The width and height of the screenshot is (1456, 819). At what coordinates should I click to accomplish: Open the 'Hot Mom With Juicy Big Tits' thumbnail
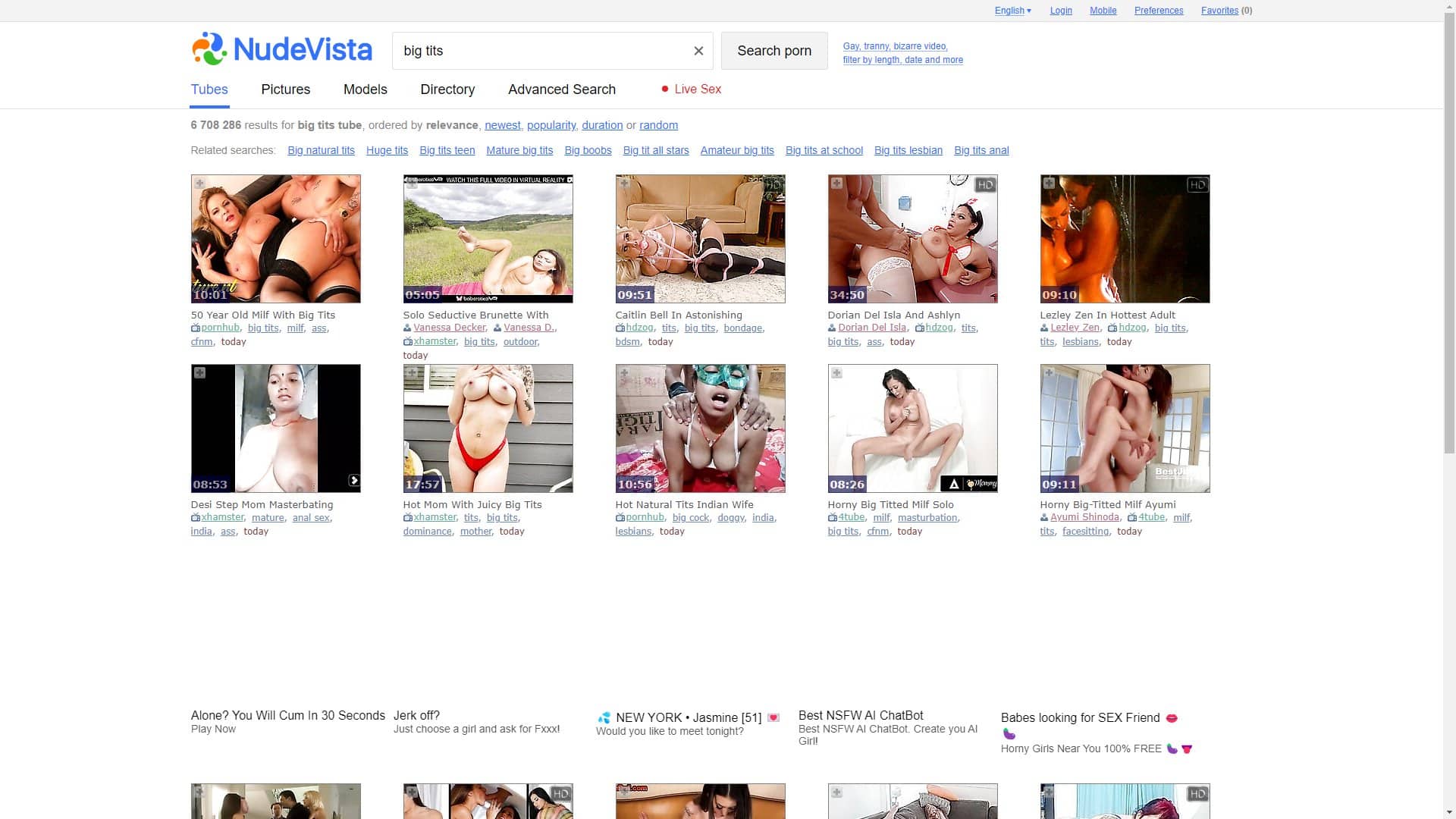click(x=488, y=428)
